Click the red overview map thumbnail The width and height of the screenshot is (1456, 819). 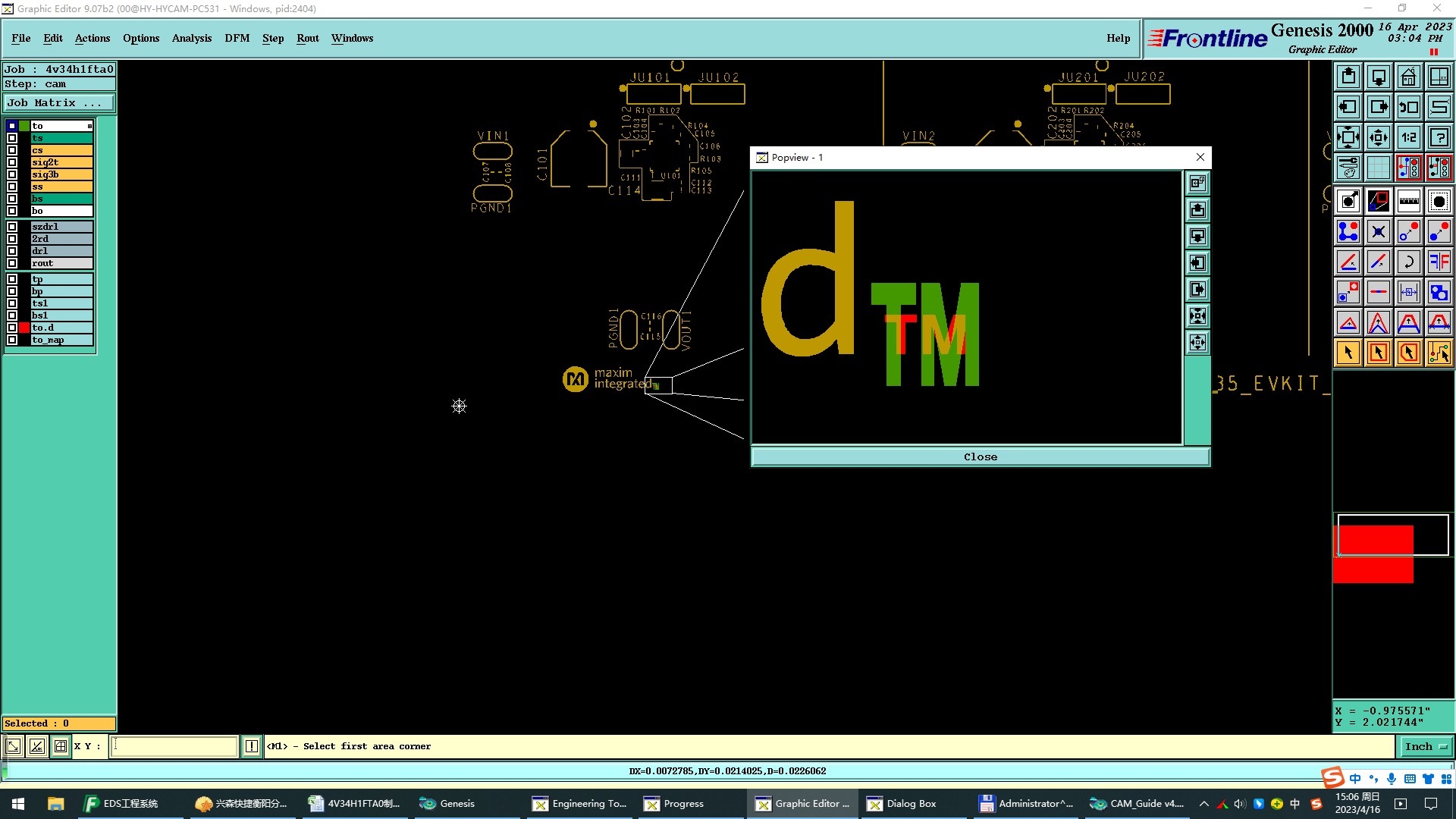click(1373, 554)
